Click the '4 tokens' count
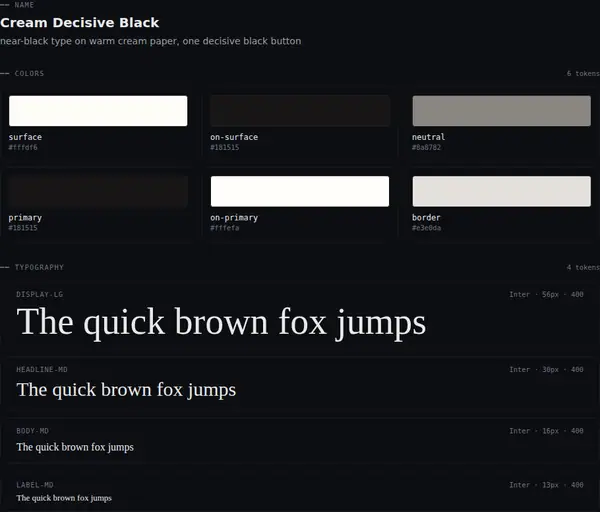This screenshot has width=600, height=512. [x=583, y=267]
